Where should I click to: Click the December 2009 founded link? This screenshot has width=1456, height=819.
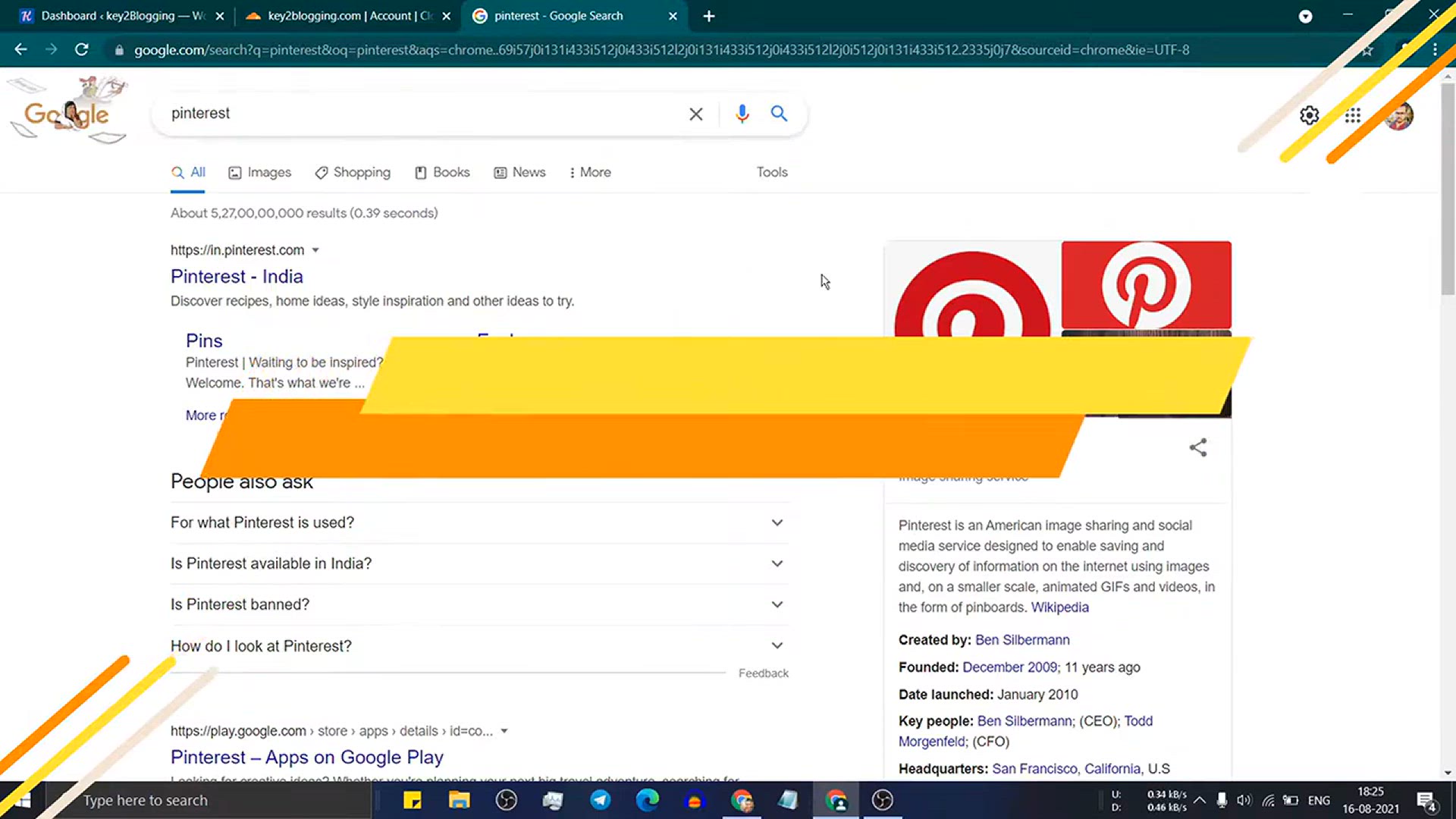click(1009, 667)
